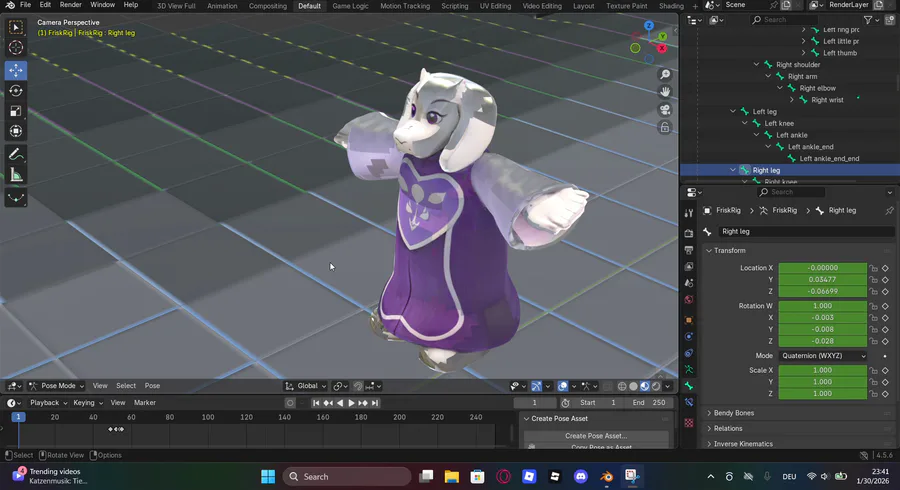Toggle the lock on Scale Z
Viewport: 900px width, 490px height.
874,393
